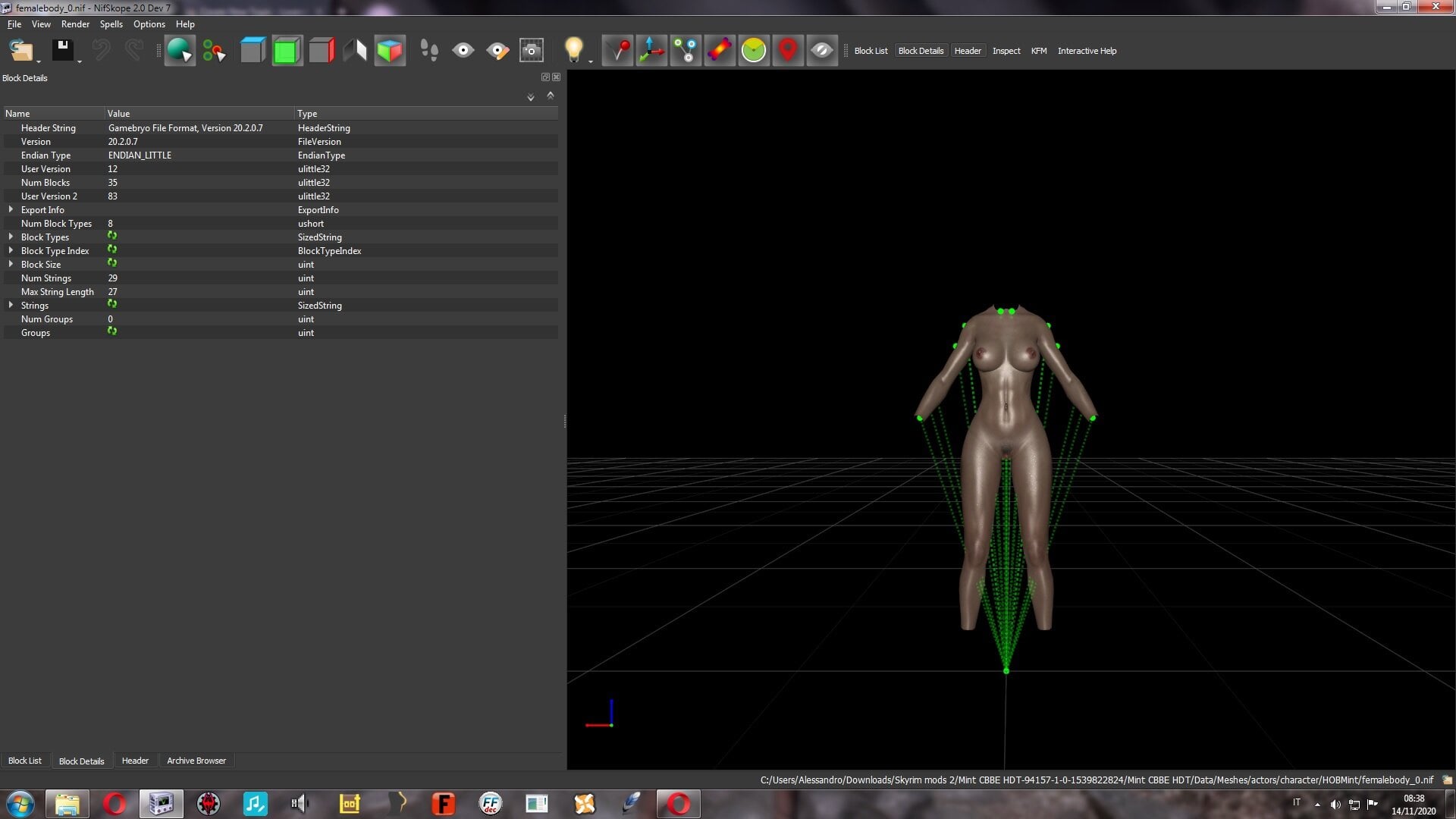Click refresh icon in Block Size row
Screen dimensions: 1456x819
(x=112, y=264)
